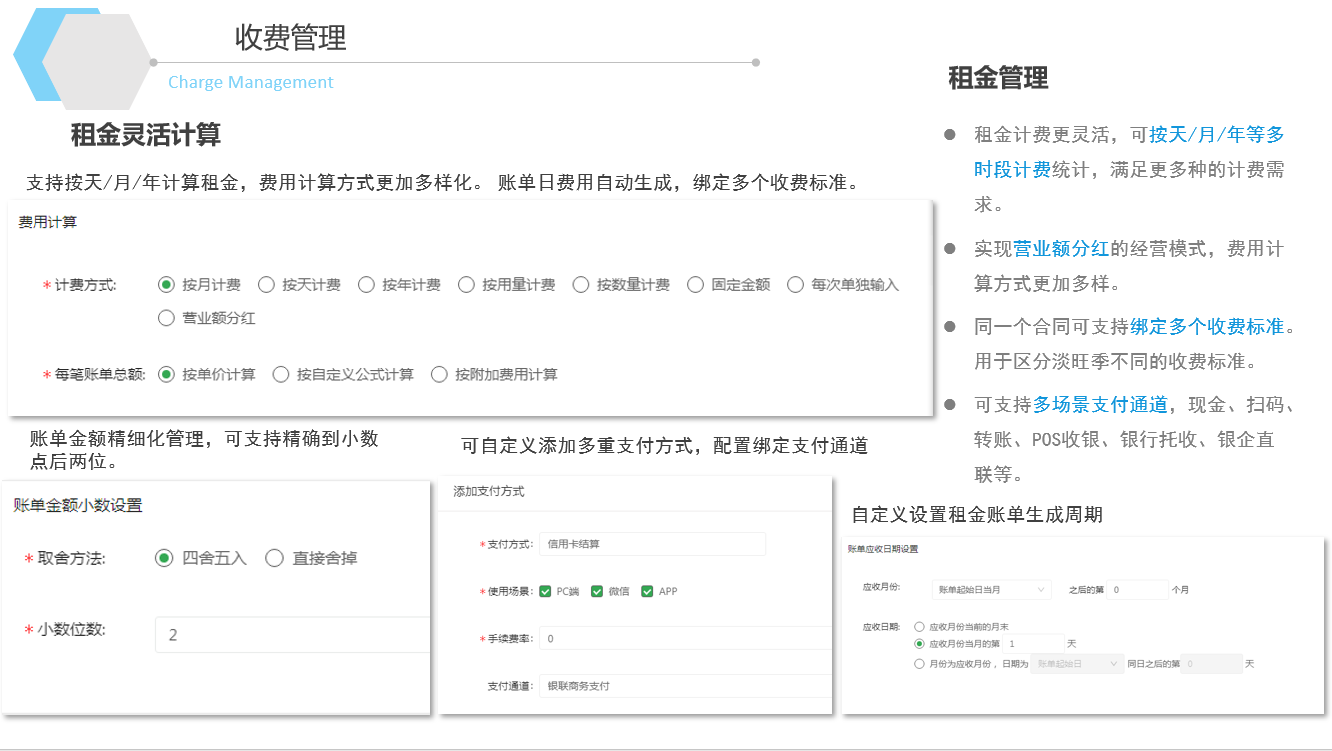Open the disabled 账单起始日 dropdown
The image size is (1332, 751).
[x=1077, y=663]
